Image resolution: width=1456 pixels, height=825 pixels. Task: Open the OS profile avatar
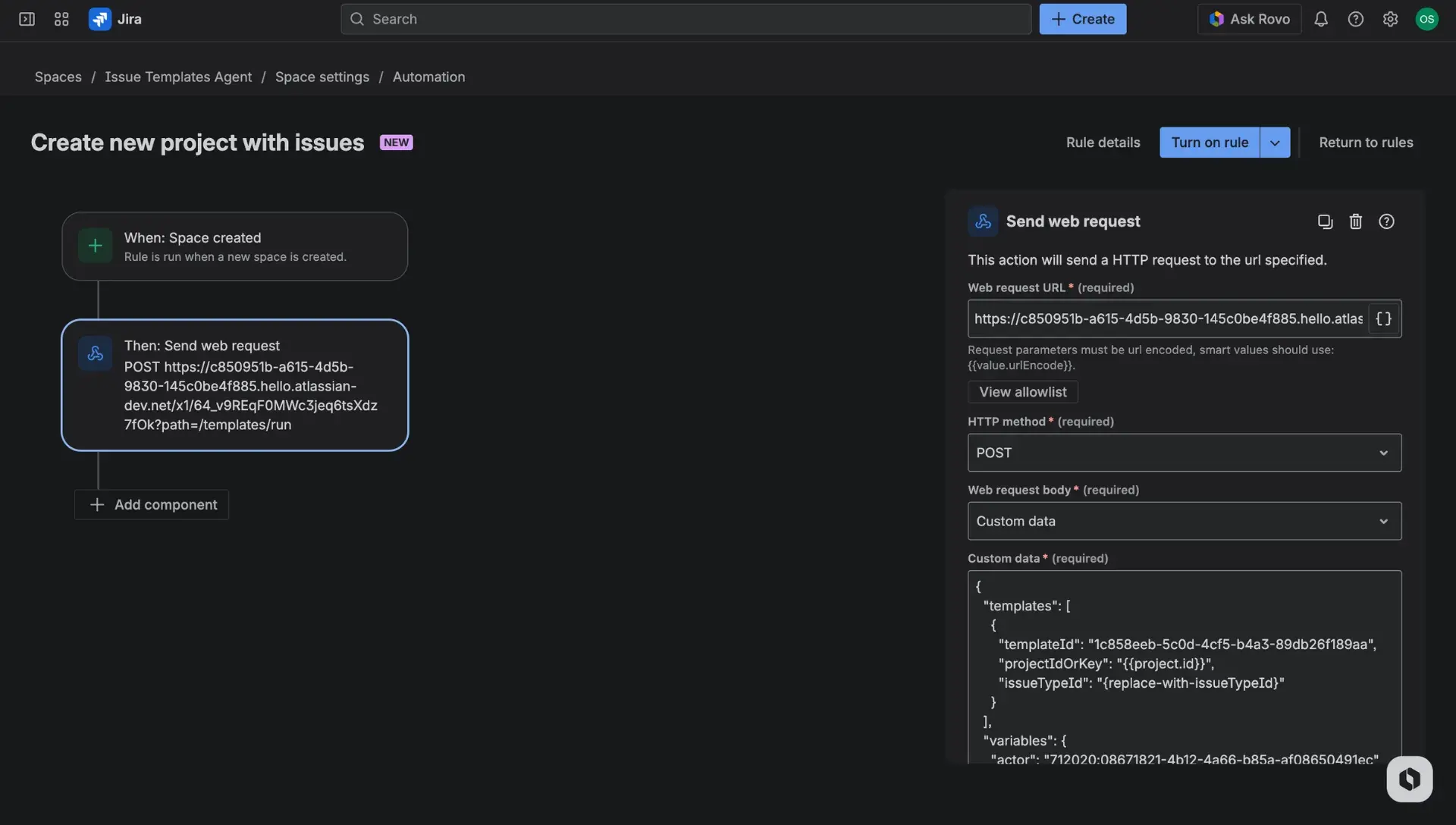1427,19
